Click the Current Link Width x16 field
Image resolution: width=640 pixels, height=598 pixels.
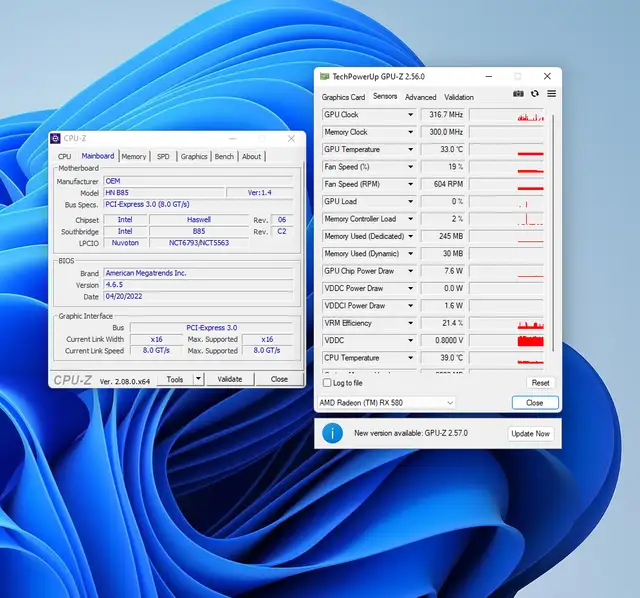point(156,339)
